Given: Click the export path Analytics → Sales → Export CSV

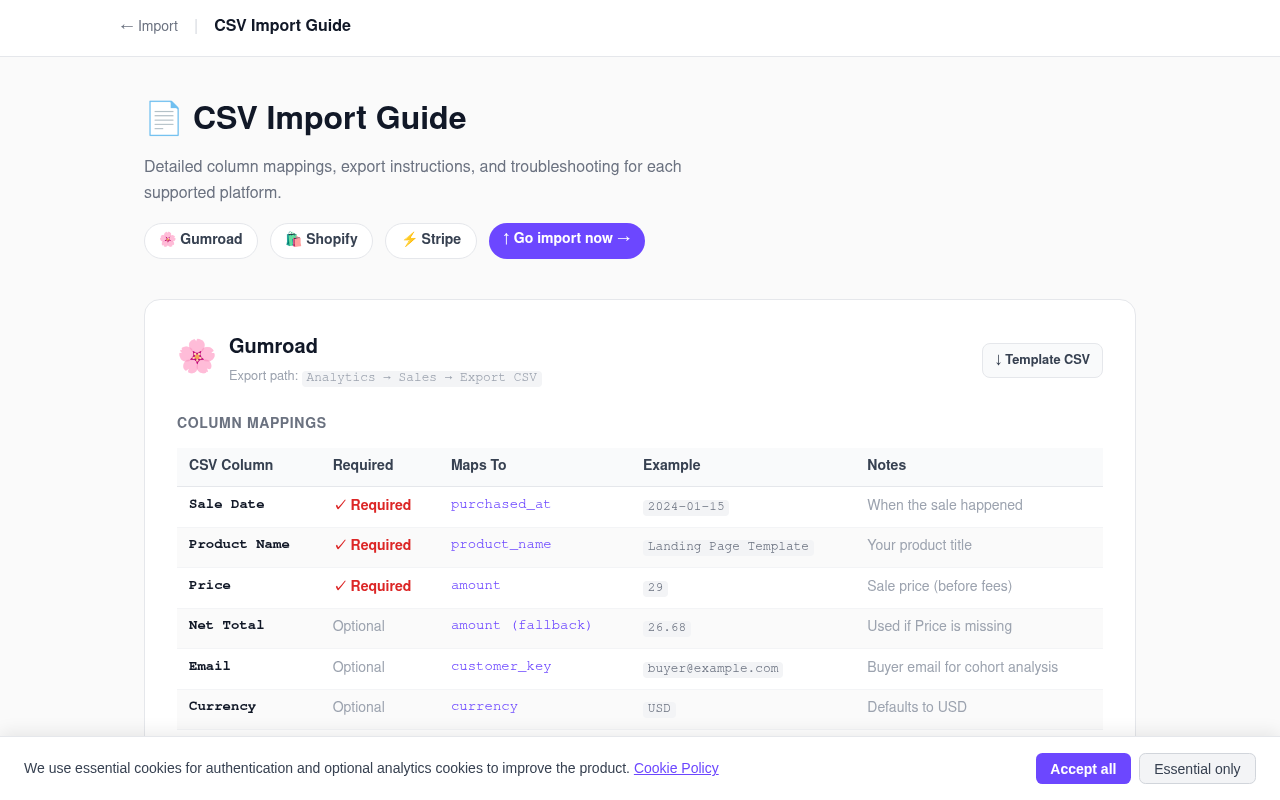Looking at the screenshot, I should tap(422, 378).
